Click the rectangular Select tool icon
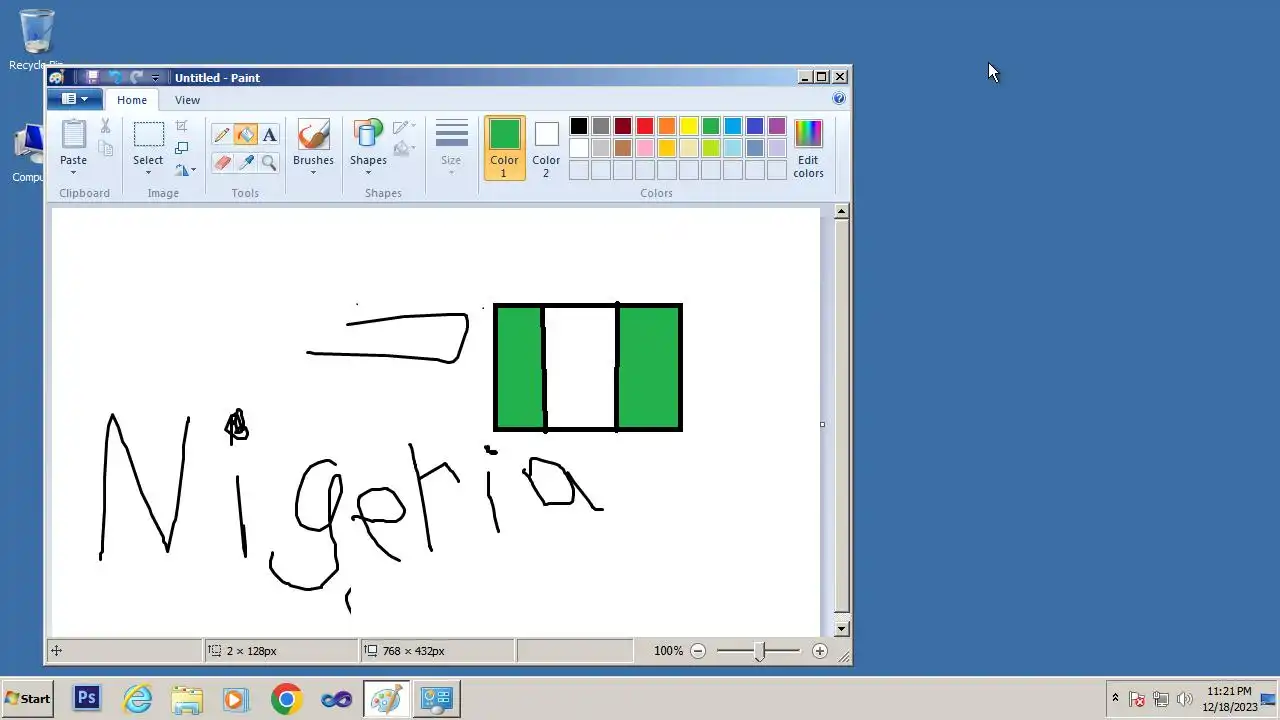The image size is (1280, 720). coord(148,135)
